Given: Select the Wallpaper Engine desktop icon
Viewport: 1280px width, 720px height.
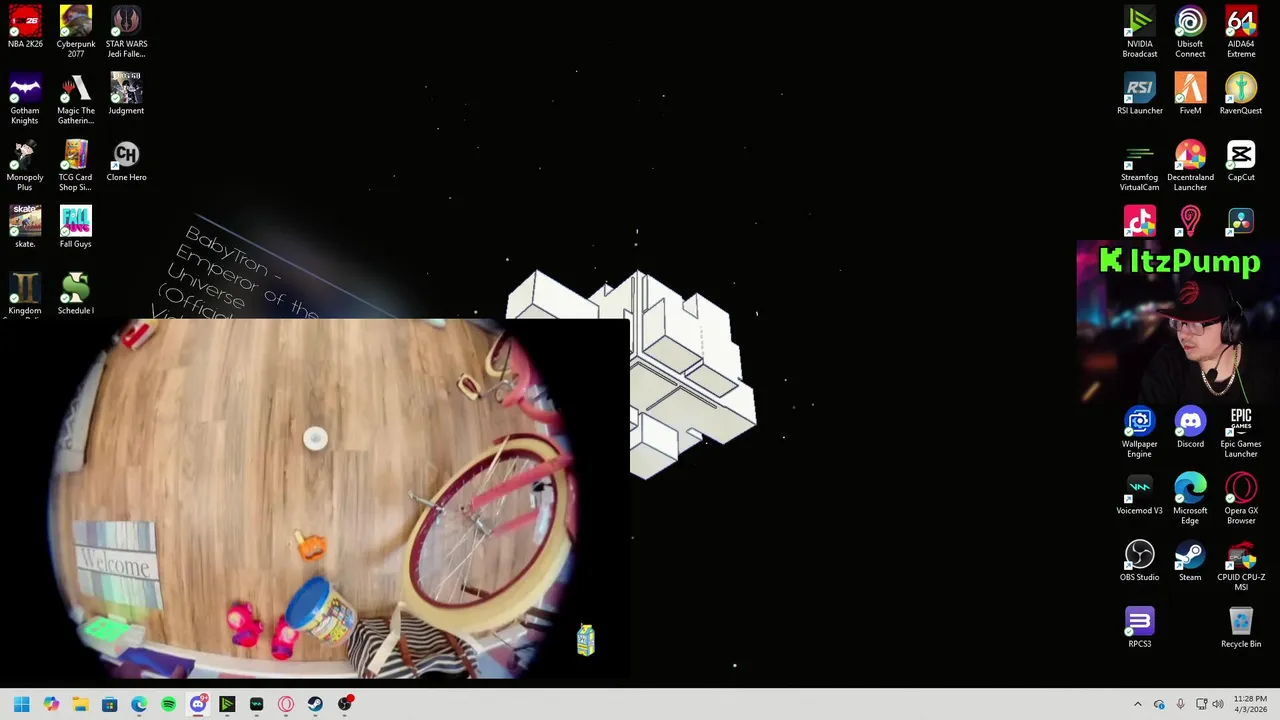Looking at the screenshot, I should pyautogui.click(x=1139, y=432).
